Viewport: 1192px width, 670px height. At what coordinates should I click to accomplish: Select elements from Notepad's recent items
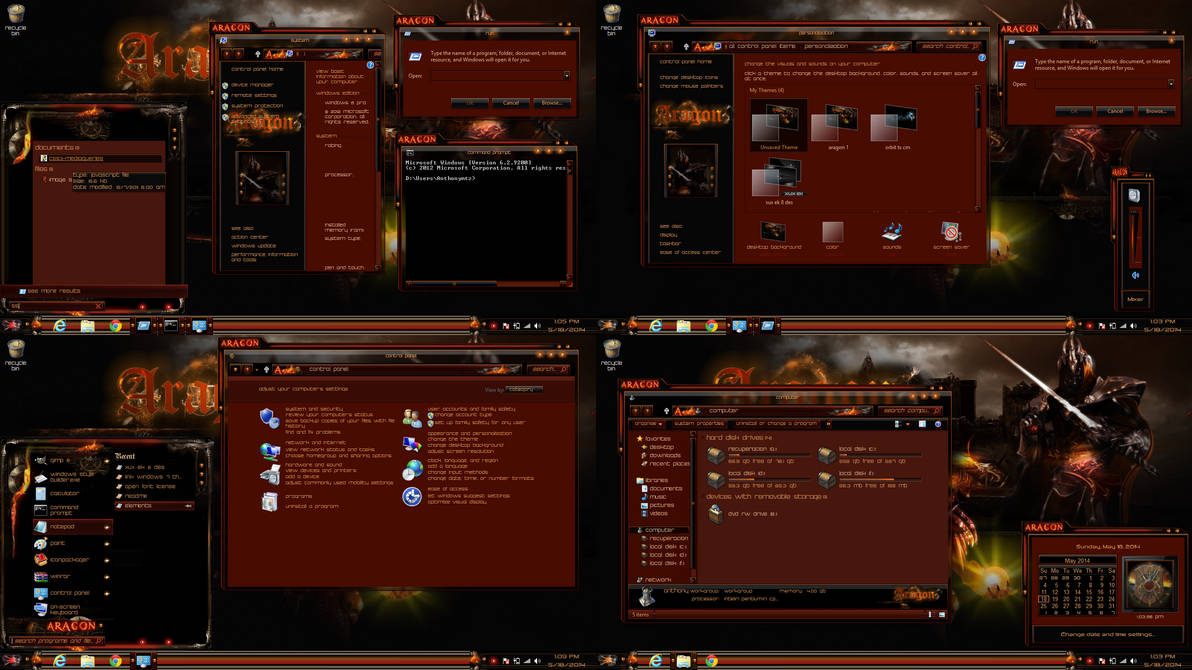pos(138,506)
